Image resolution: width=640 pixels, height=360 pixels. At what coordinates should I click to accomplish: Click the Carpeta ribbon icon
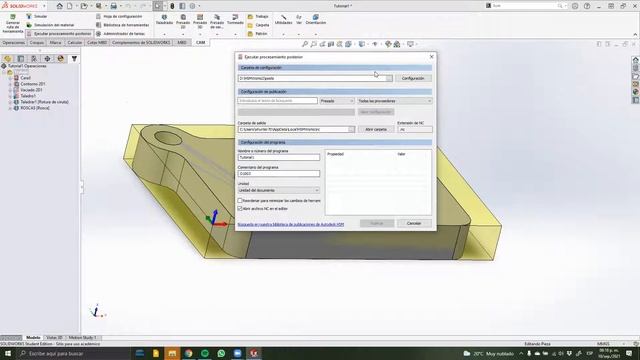click(x=250, y=25)
